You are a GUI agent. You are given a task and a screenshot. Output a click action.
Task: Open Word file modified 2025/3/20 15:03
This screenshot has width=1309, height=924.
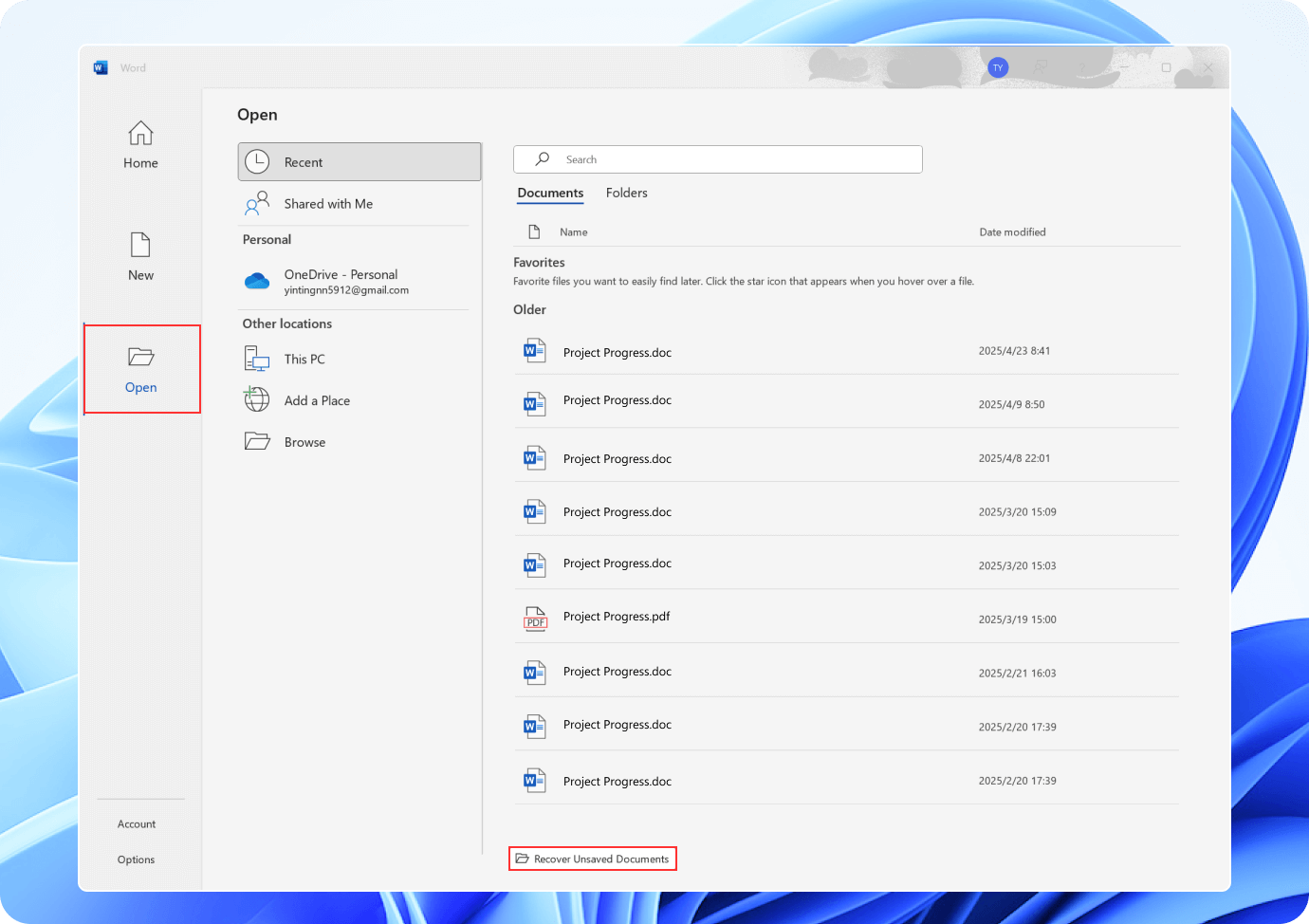[846, 564]
